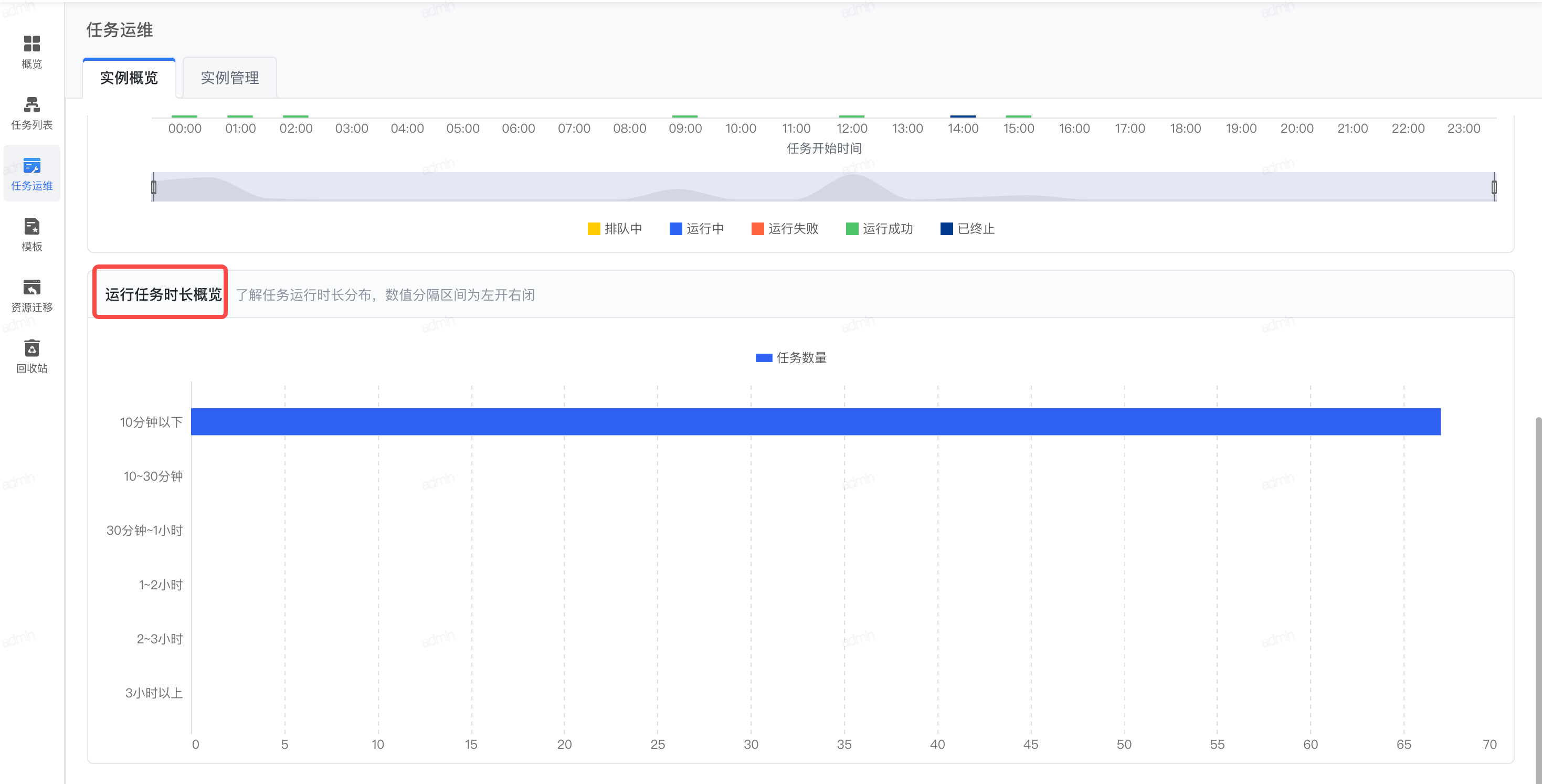Click the 1~2小时 axis label
Screen dimensions: 1542x784
point(161,585)
